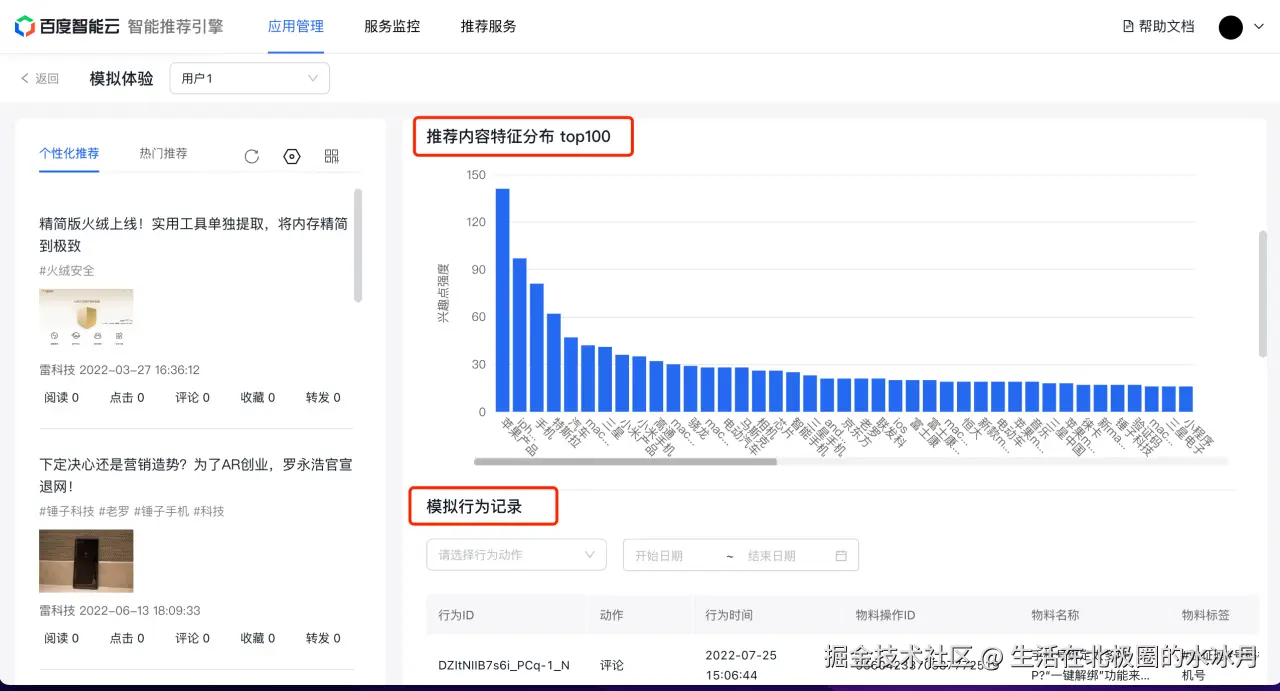Open the hexagon settings icon
1280x691 pixels.
coord(292,156)
